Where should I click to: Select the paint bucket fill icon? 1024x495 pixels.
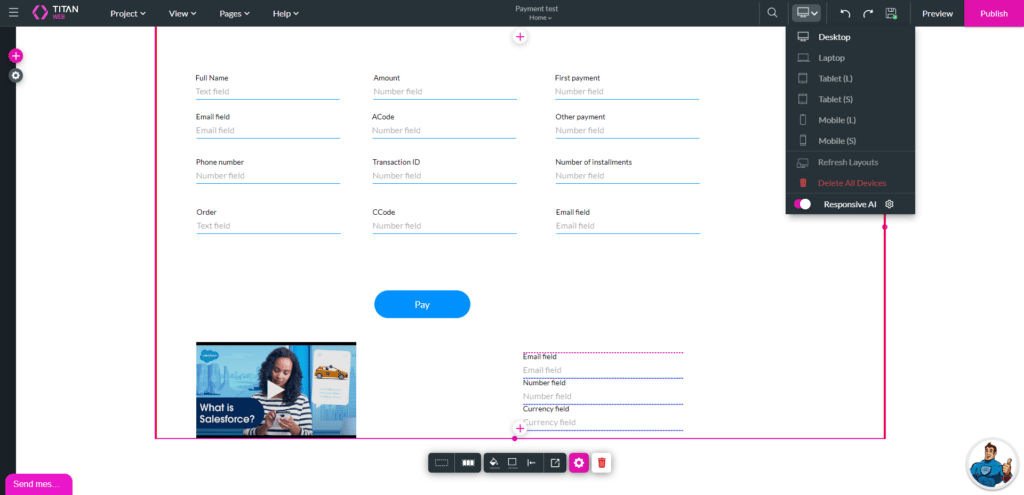click(x=492, y=462)
